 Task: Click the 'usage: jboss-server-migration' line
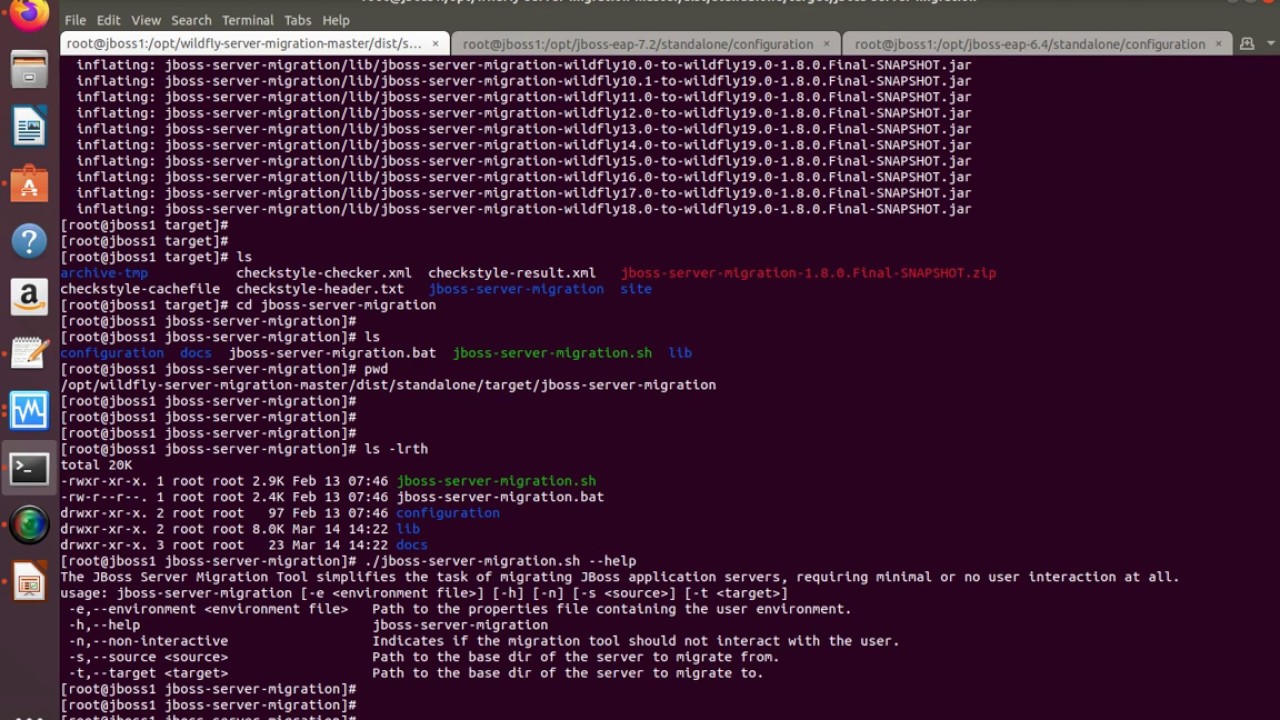424,593
